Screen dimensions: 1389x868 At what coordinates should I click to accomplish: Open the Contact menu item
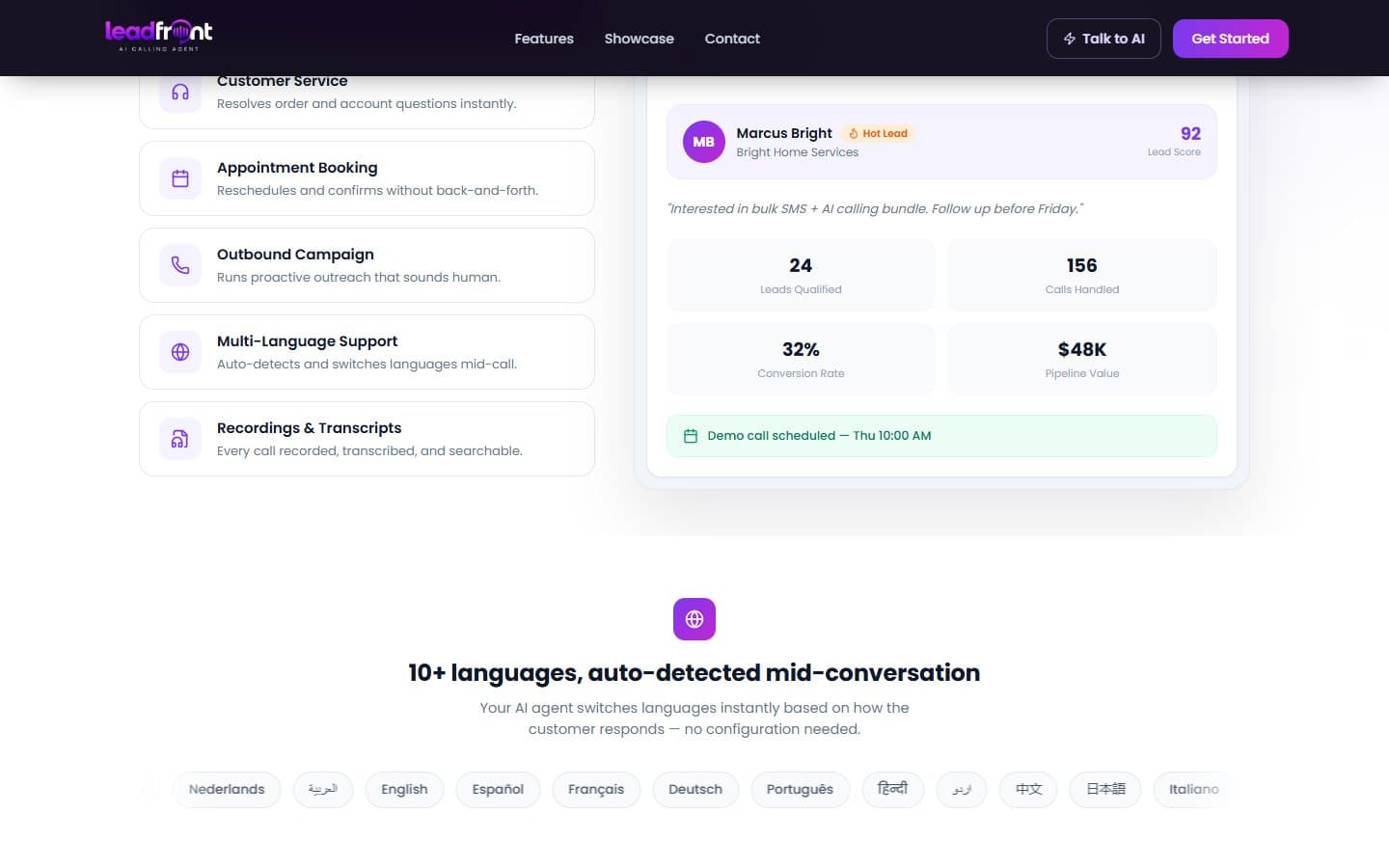[732, 39]
